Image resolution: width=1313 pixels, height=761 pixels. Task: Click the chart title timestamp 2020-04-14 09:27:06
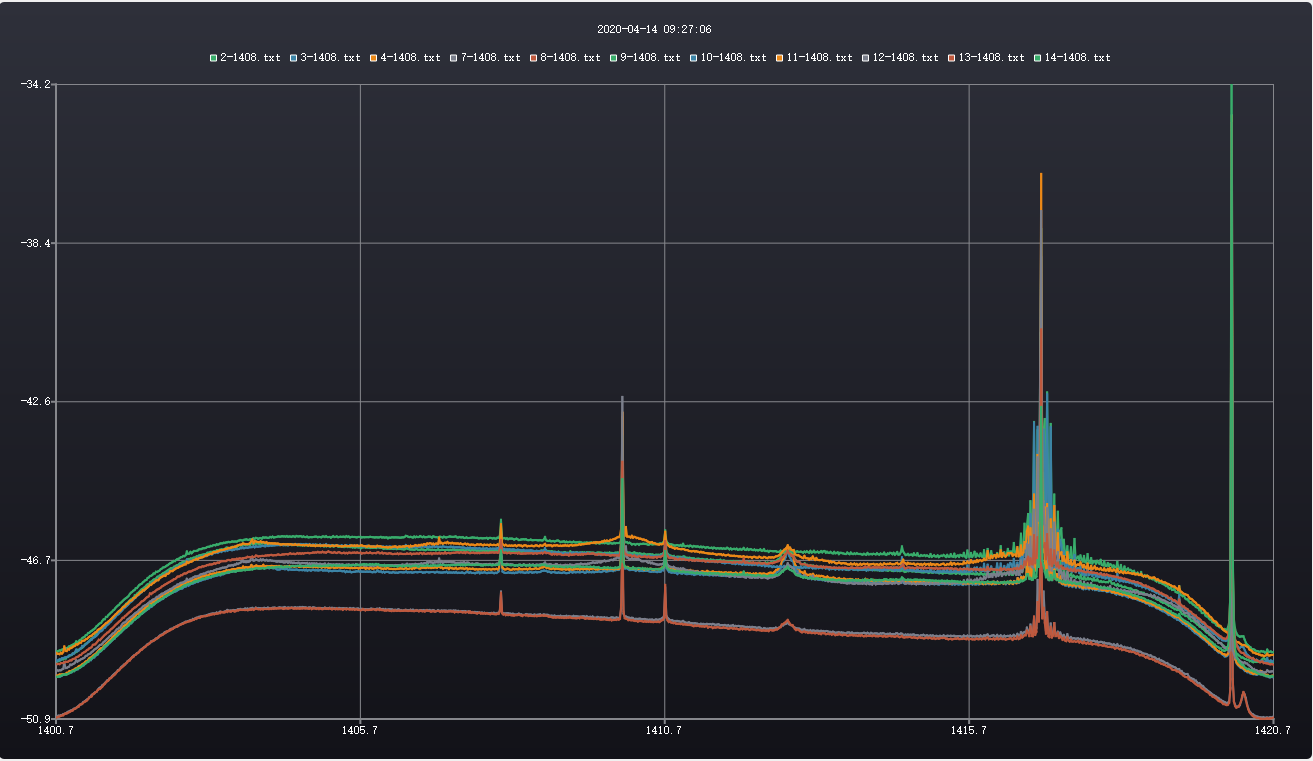point(654,30)
